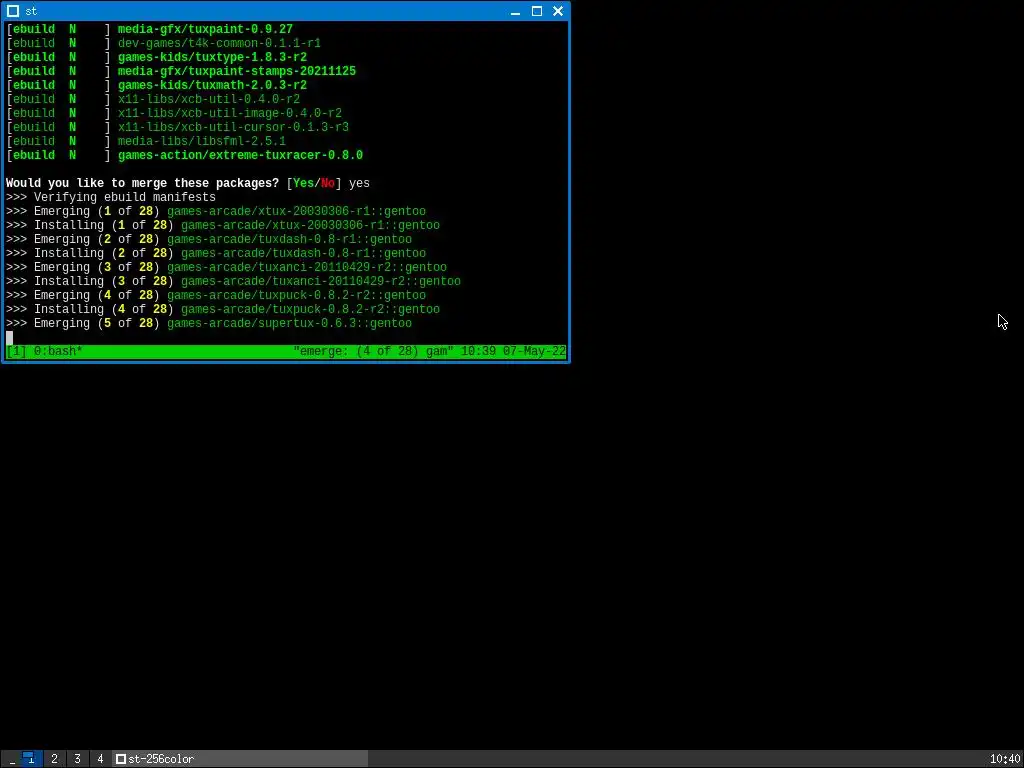
Task: Click the 10:40 taskbar clock
Action: point(1005,759)
